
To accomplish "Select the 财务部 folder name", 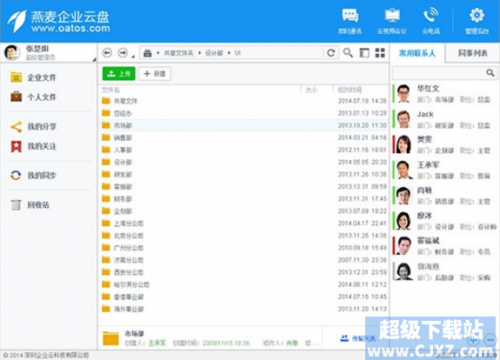I will 123,199.
